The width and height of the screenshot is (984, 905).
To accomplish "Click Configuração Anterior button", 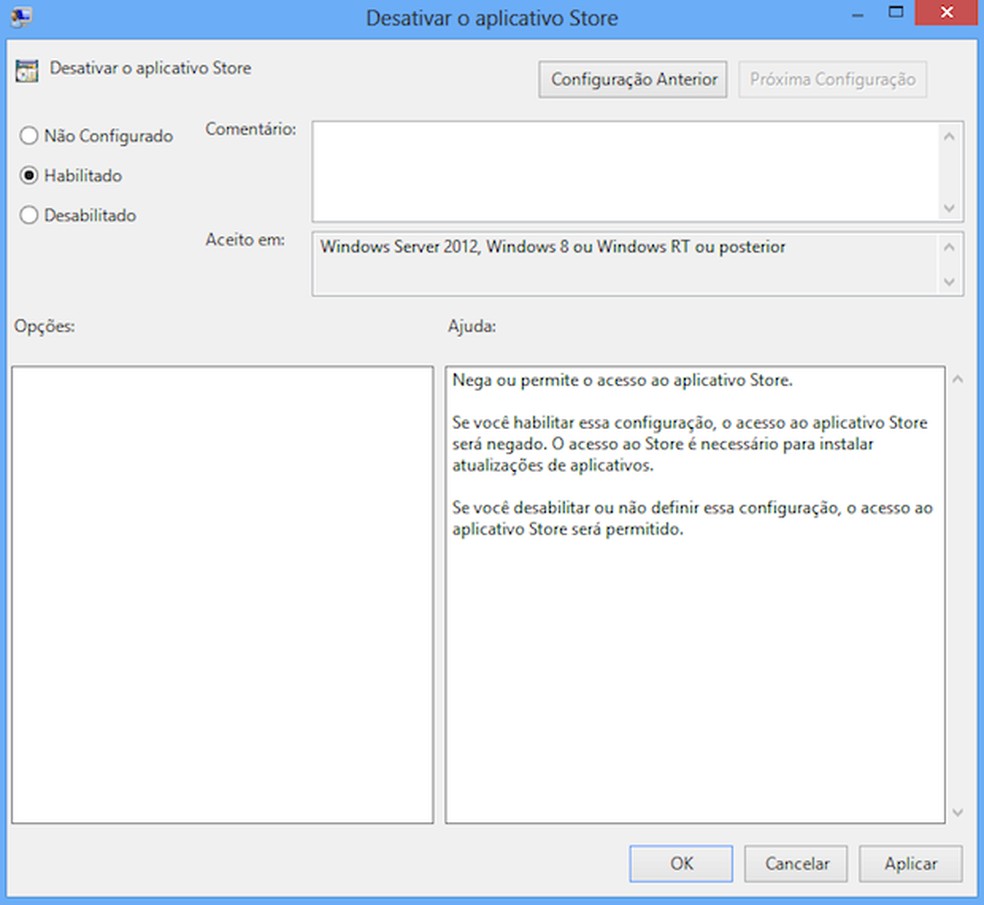I will (x=633, y=79).
